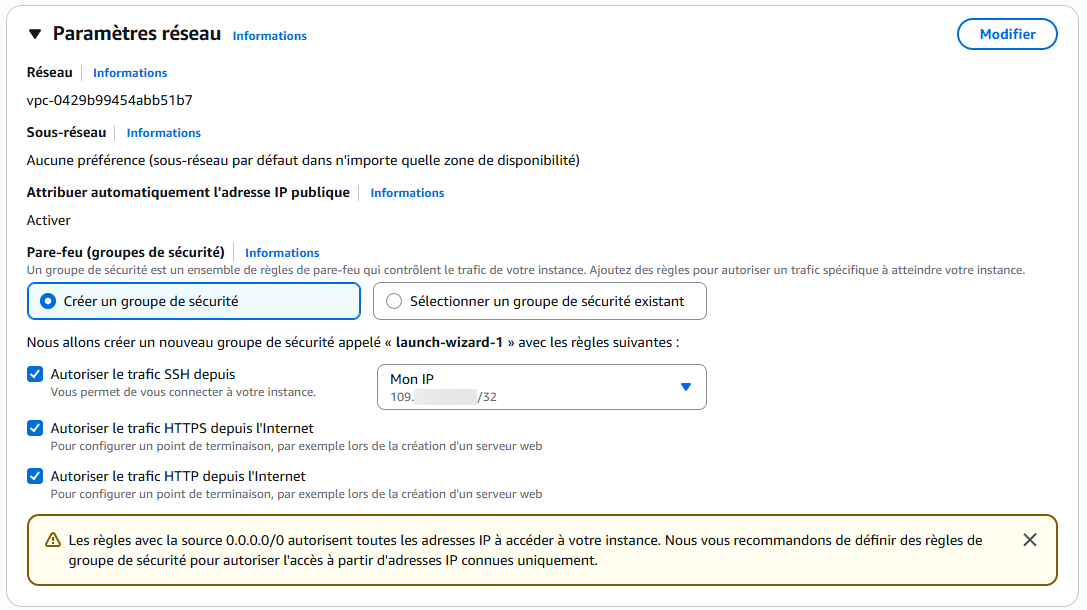Screen dimensions: 1087x610
Task: Open Informations link next to Réseau
Action: pos(129,72)
